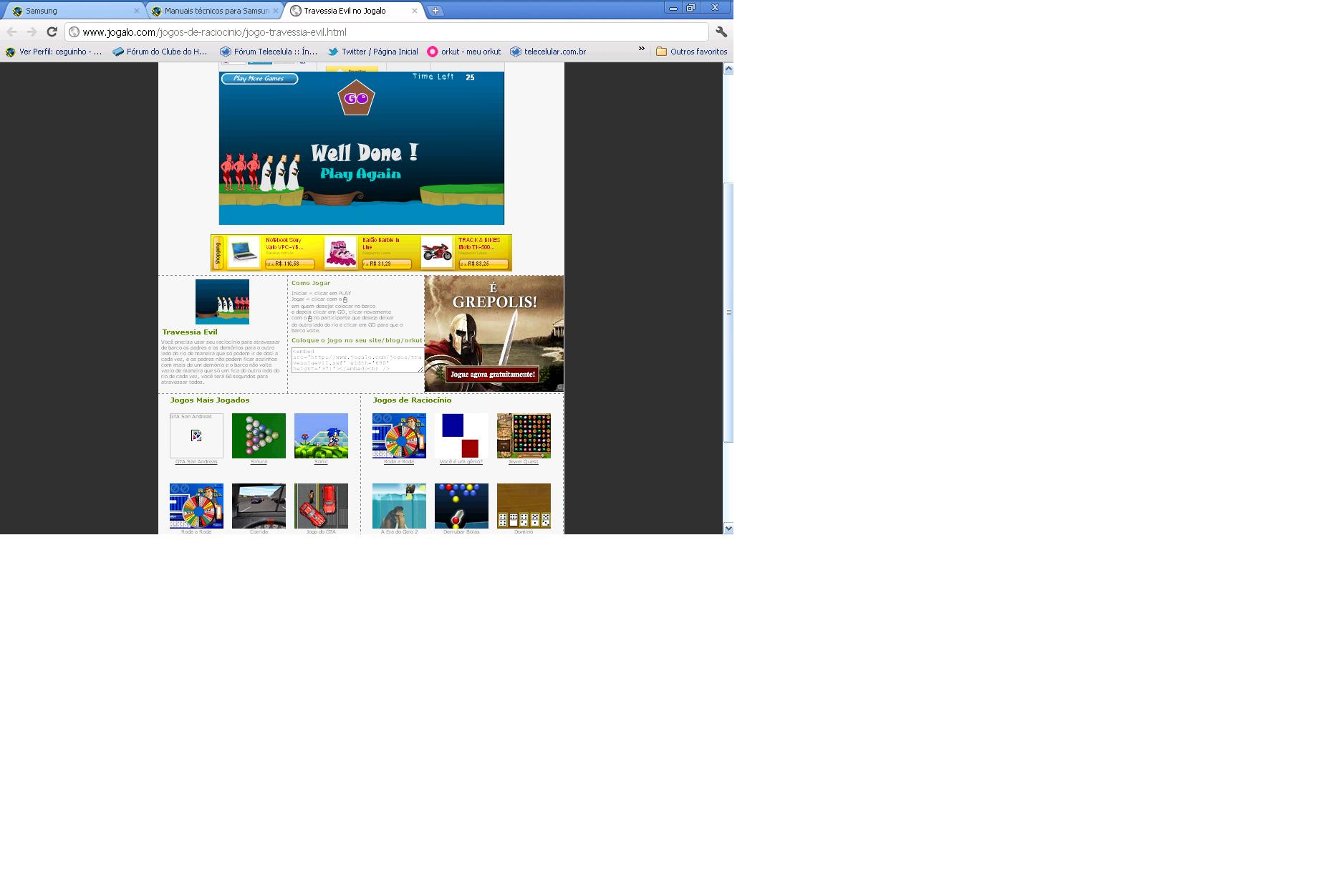The height and width of the screenshot is (896, 1343).
Task: Reload the page with the refresh icon
Action: (52, 32)
